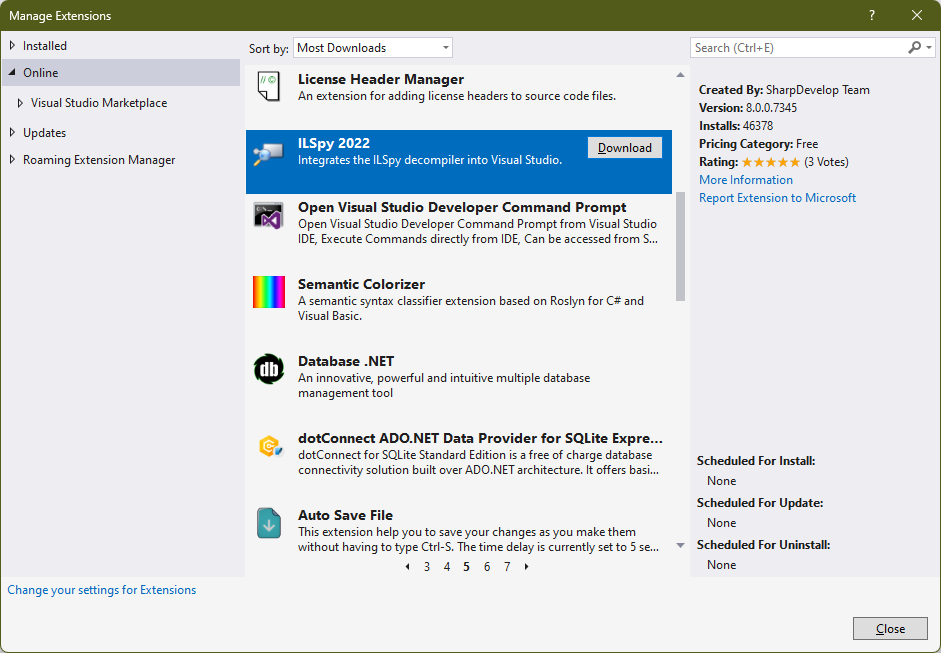Click the Database .NET db icon
941x653 pixels.
pyautogui.click(x=269, y=369)
